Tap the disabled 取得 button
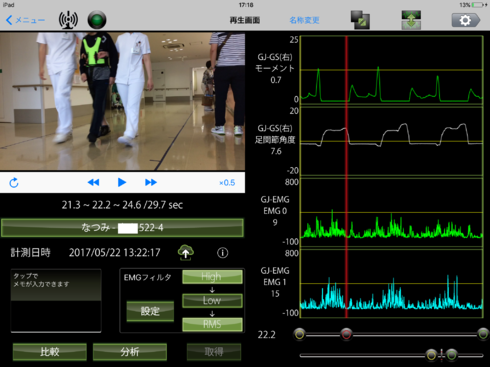 (214, 352)
